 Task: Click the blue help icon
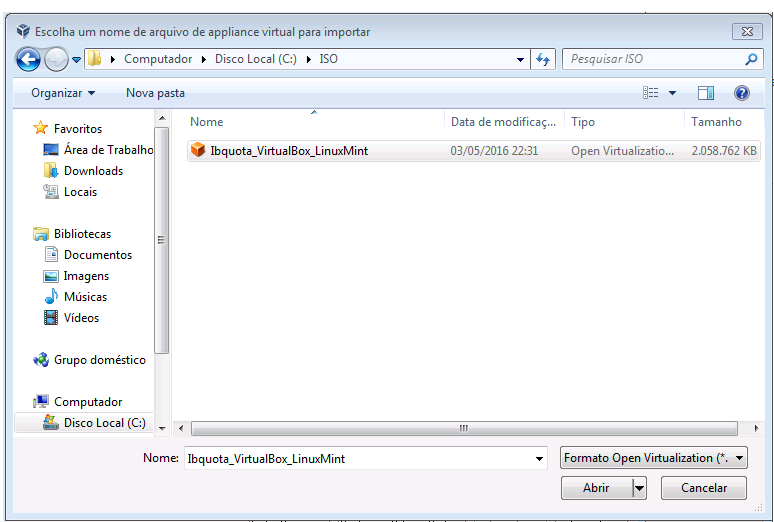click(741, 92)
